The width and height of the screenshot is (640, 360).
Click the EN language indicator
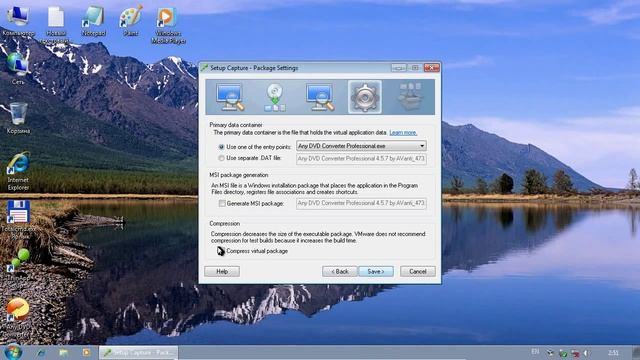pyautogui.click(x=535, y=352)
